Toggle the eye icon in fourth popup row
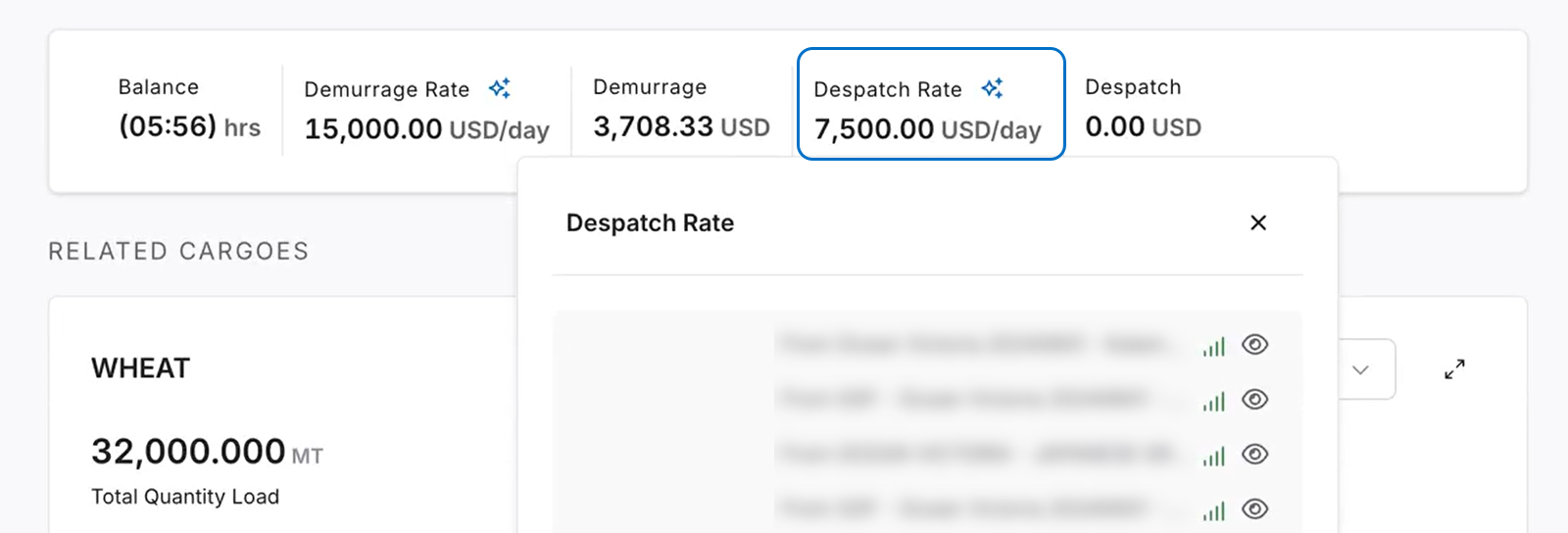 click(1255, 509)
